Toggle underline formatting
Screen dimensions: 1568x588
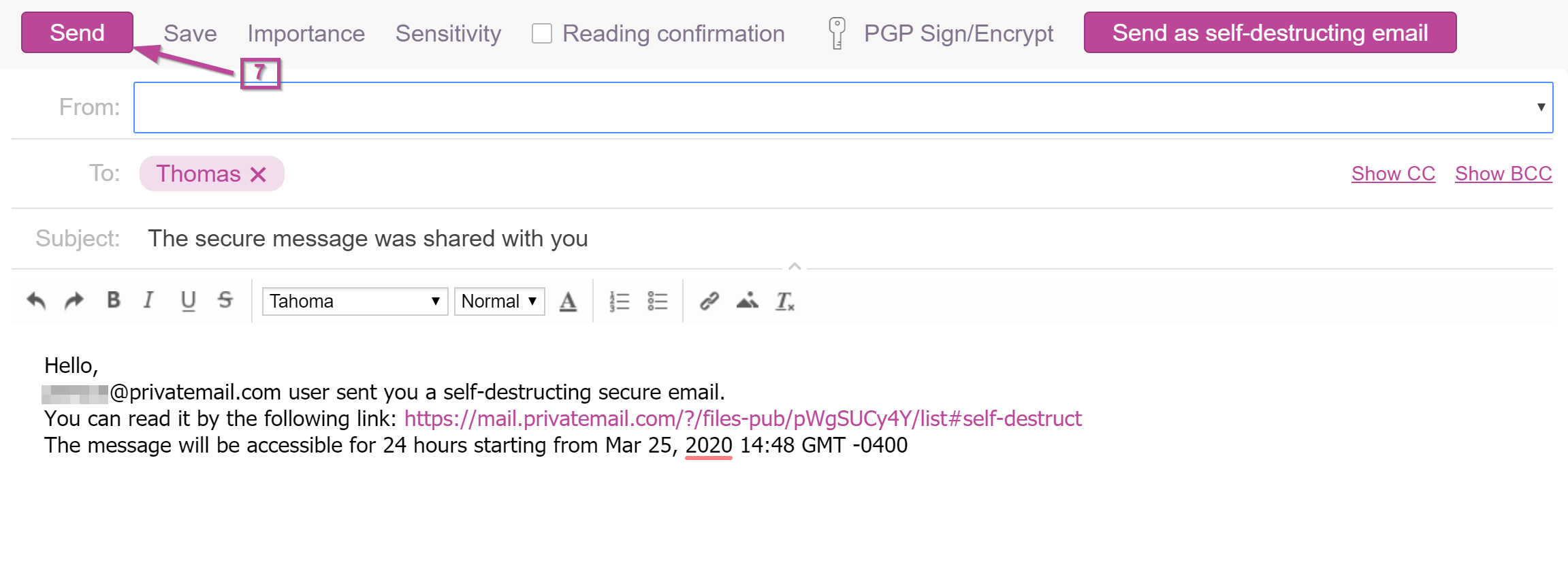pyautogui.click(x=188, y=301)
